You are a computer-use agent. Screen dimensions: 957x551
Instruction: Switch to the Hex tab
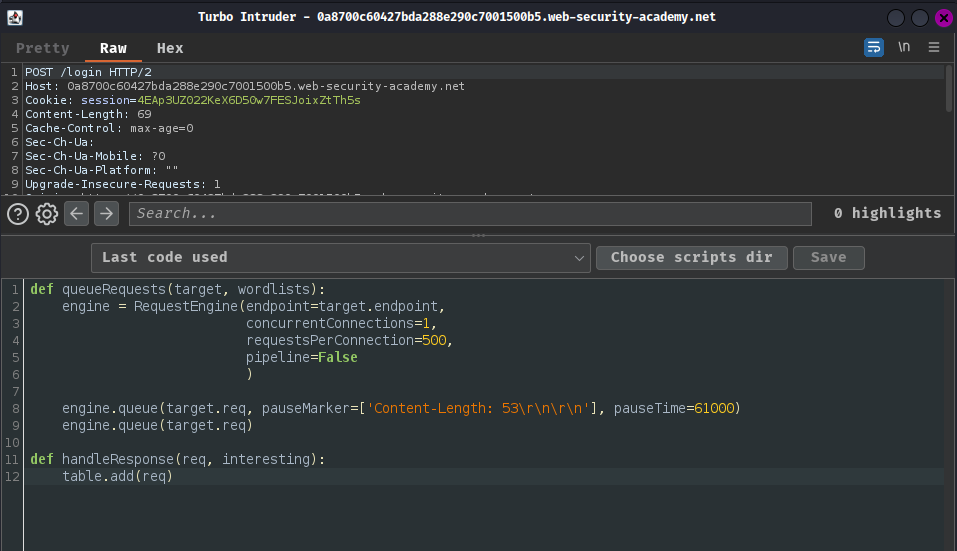pos(170,48)
